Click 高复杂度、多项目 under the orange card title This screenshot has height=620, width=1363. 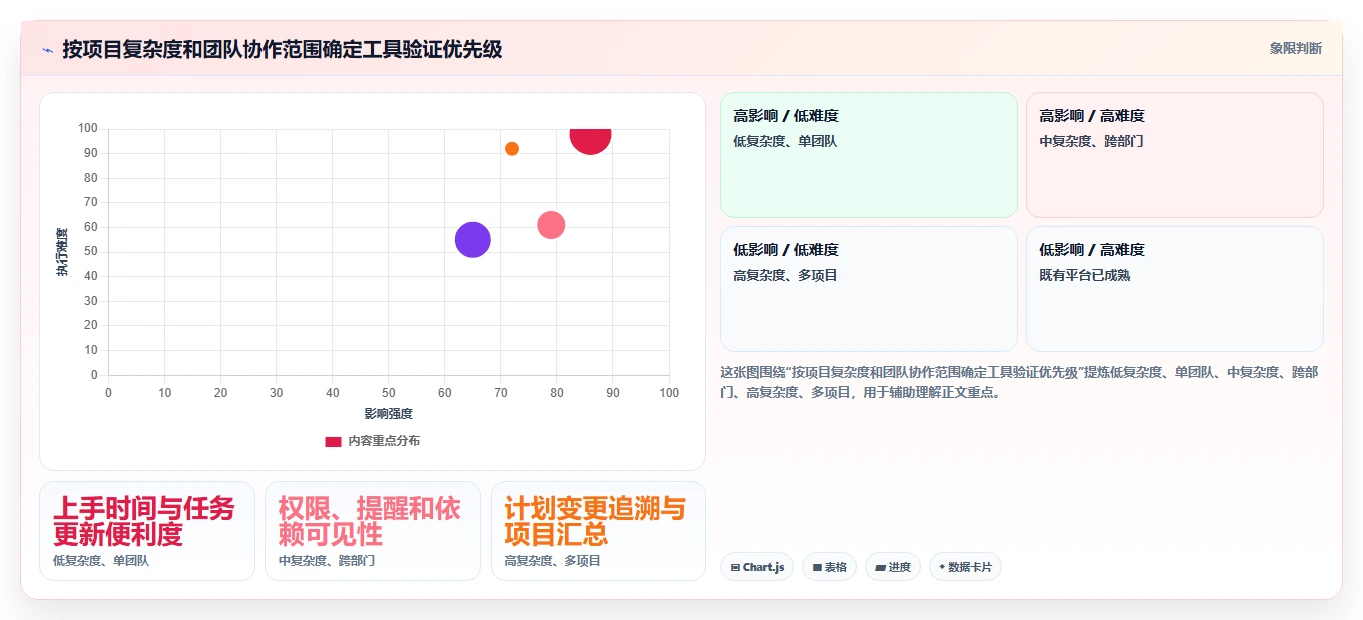pos(553,561)
